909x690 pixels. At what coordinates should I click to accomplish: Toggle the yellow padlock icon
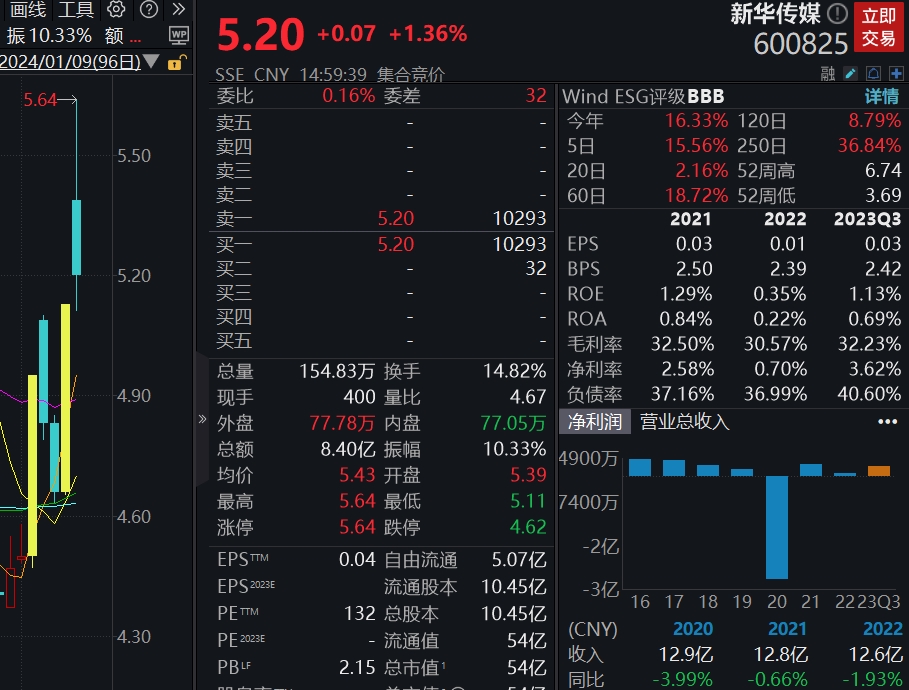pyautogui.click(x=176, y=62)
